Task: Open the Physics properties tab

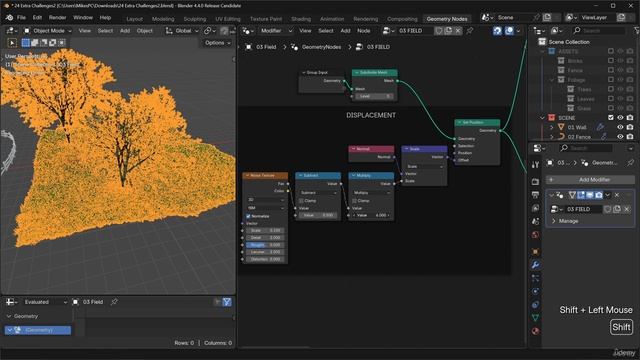Action: pos(536,291)
